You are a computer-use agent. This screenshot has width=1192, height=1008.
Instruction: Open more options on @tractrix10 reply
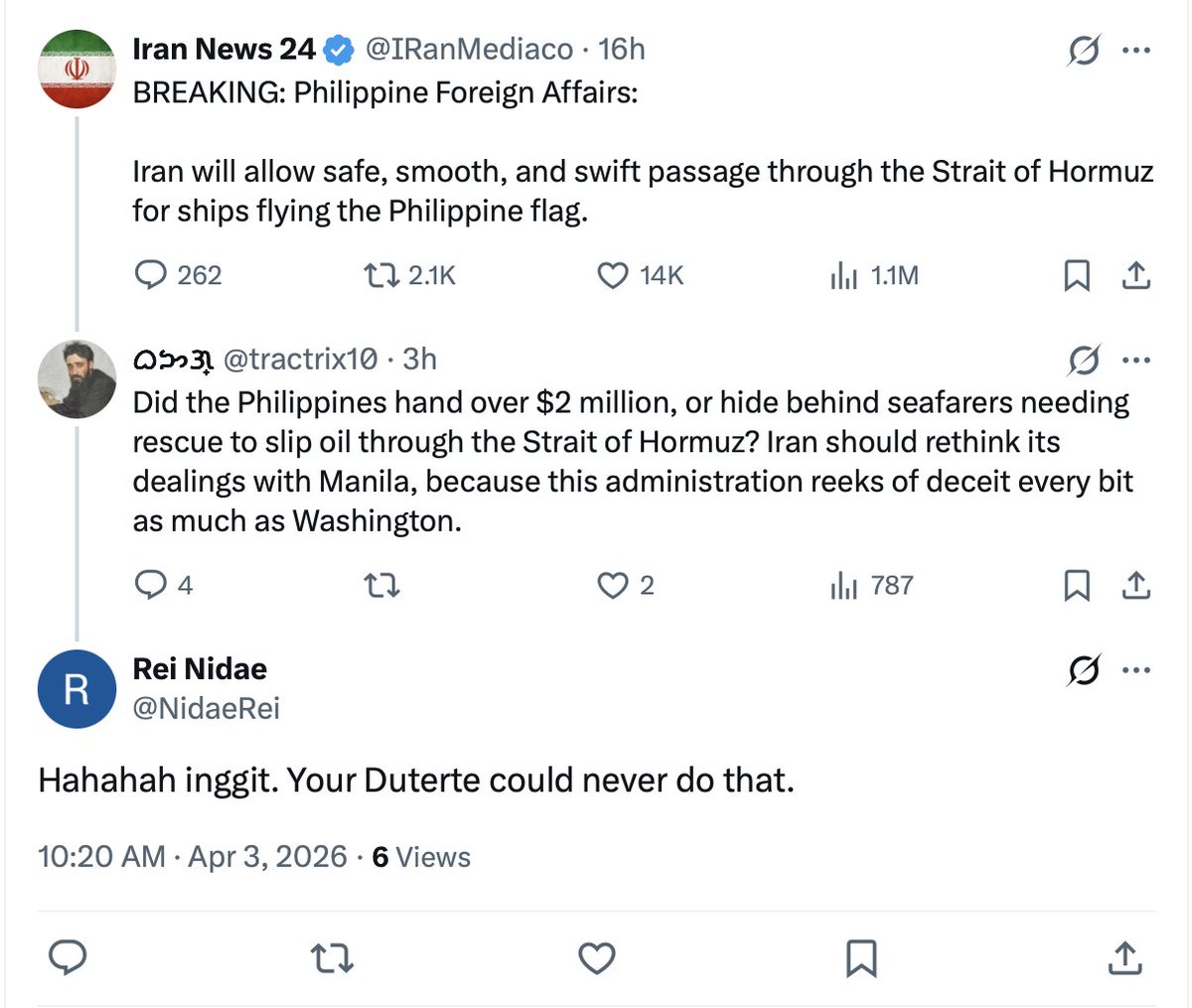tap(1135, 360)
